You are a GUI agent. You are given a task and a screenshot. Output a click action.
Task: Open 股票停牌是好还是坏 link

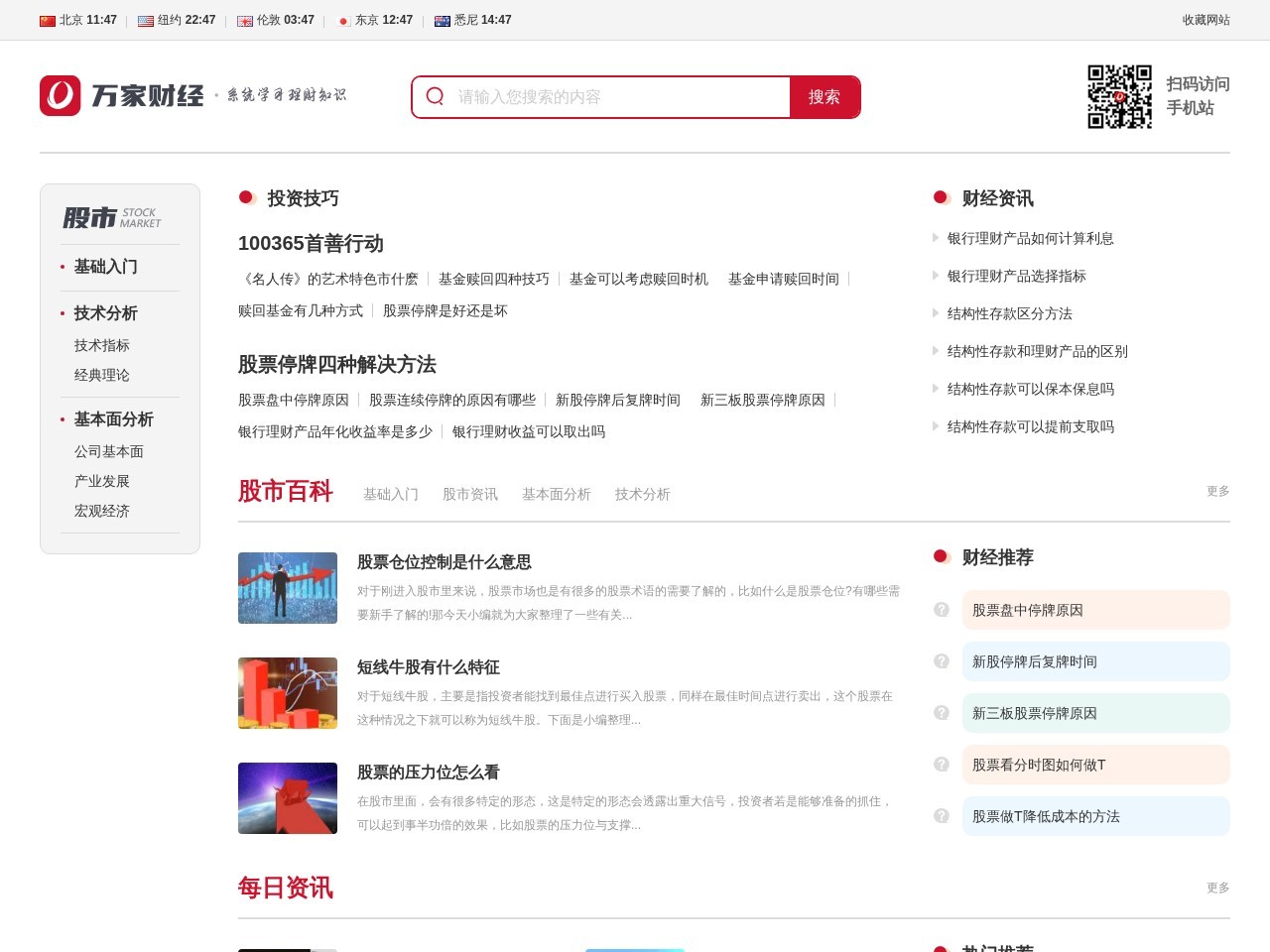click(445, 311)
